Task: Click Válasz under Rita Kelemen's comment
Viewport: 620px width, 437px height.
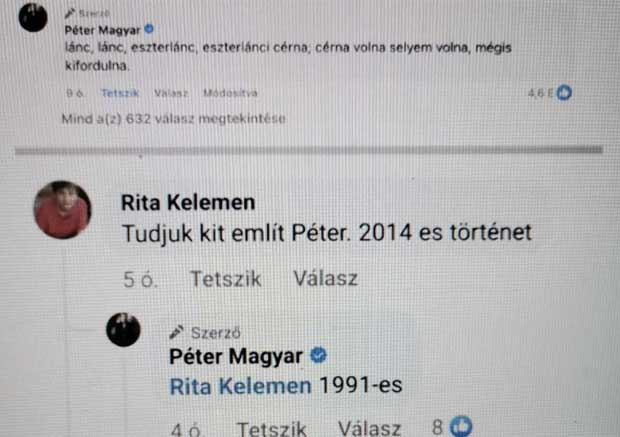Action: coord(325,278)
